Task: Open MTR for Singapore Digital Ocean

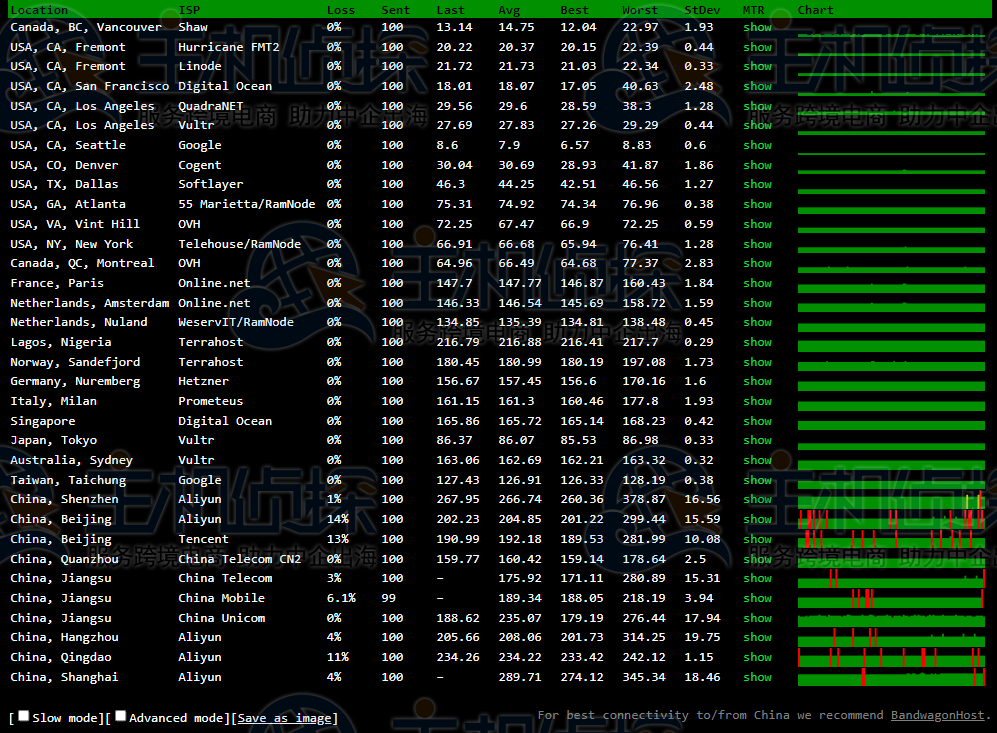Action: click(x=757, y=421)
